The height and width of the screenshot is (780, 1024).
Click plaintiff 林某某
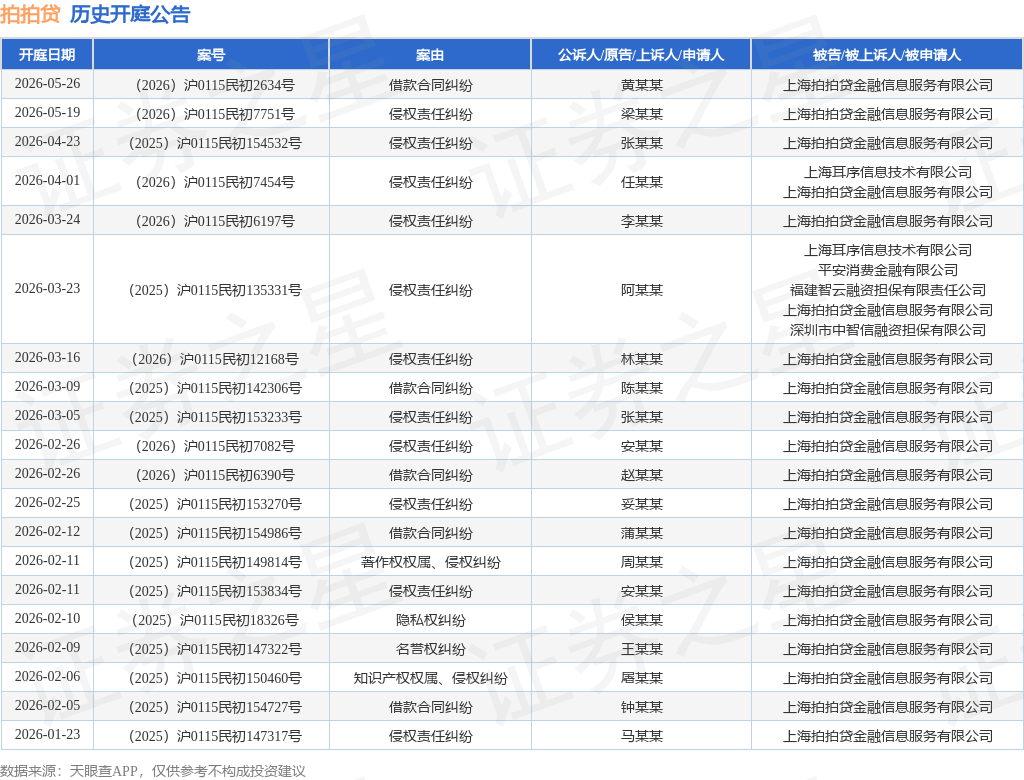tap(641, 359)
